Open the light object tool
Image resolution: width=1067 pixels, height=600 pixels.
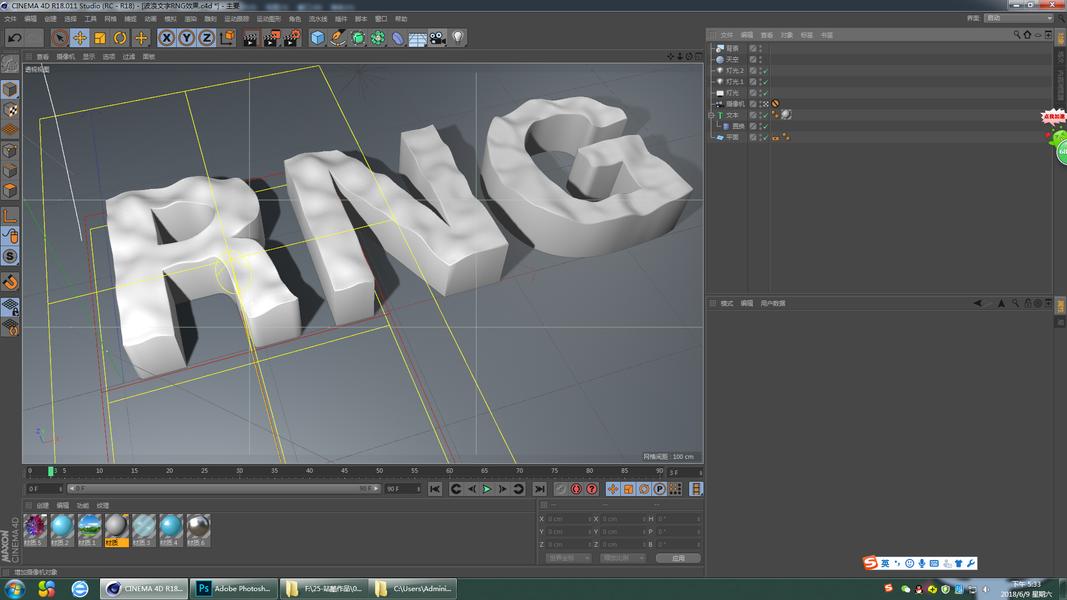[458, 38]
